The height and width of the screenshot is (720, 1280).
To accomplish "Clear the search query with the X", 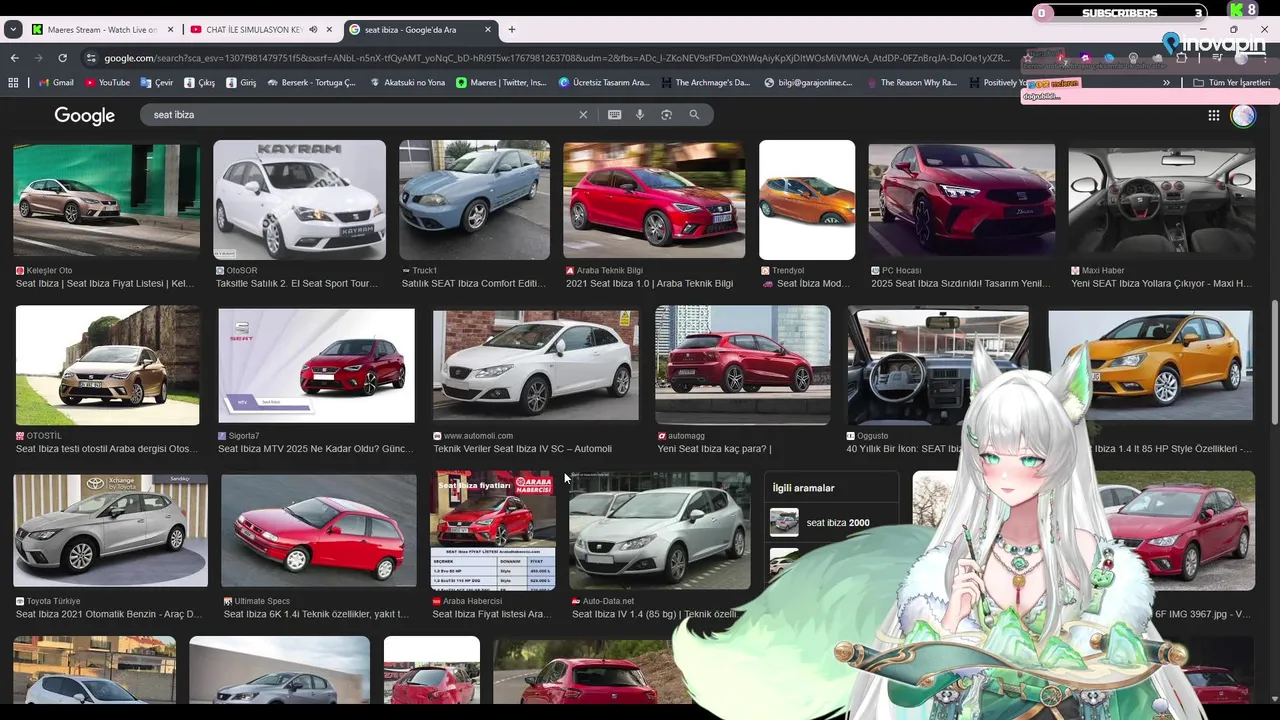I will pos(583,115).
